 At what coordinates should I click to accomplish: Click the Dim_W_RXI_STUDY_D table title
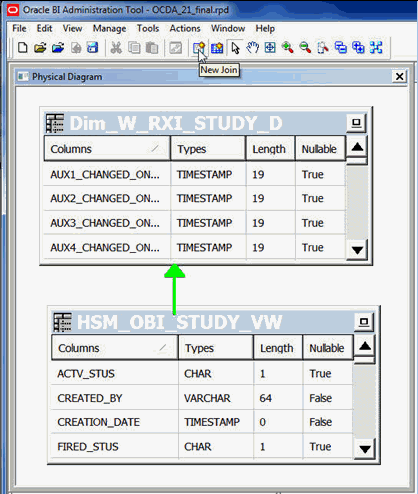[176, 123]
